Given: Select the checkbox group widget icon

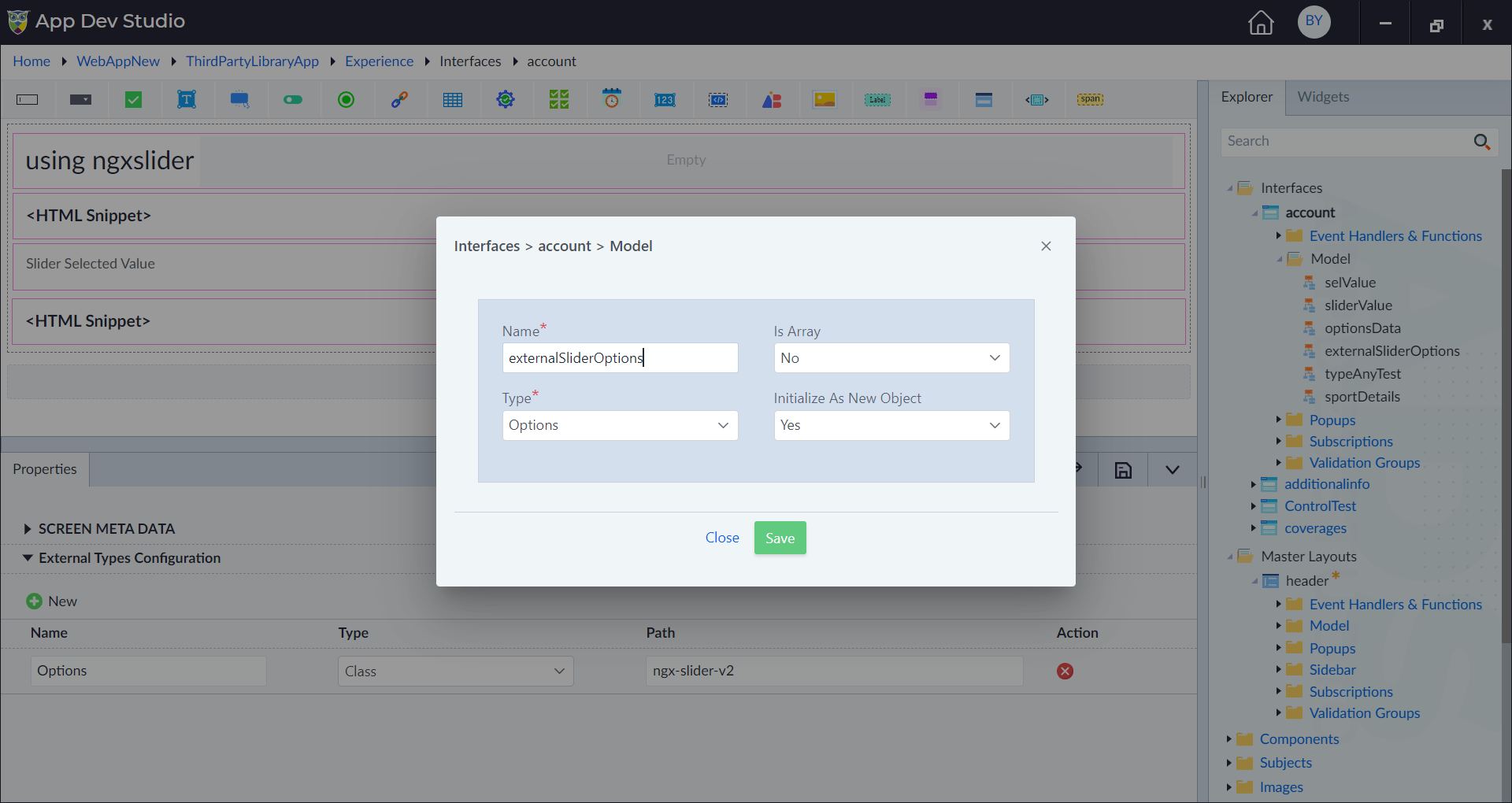Looking at the screenshot, I should coord(559,100).
